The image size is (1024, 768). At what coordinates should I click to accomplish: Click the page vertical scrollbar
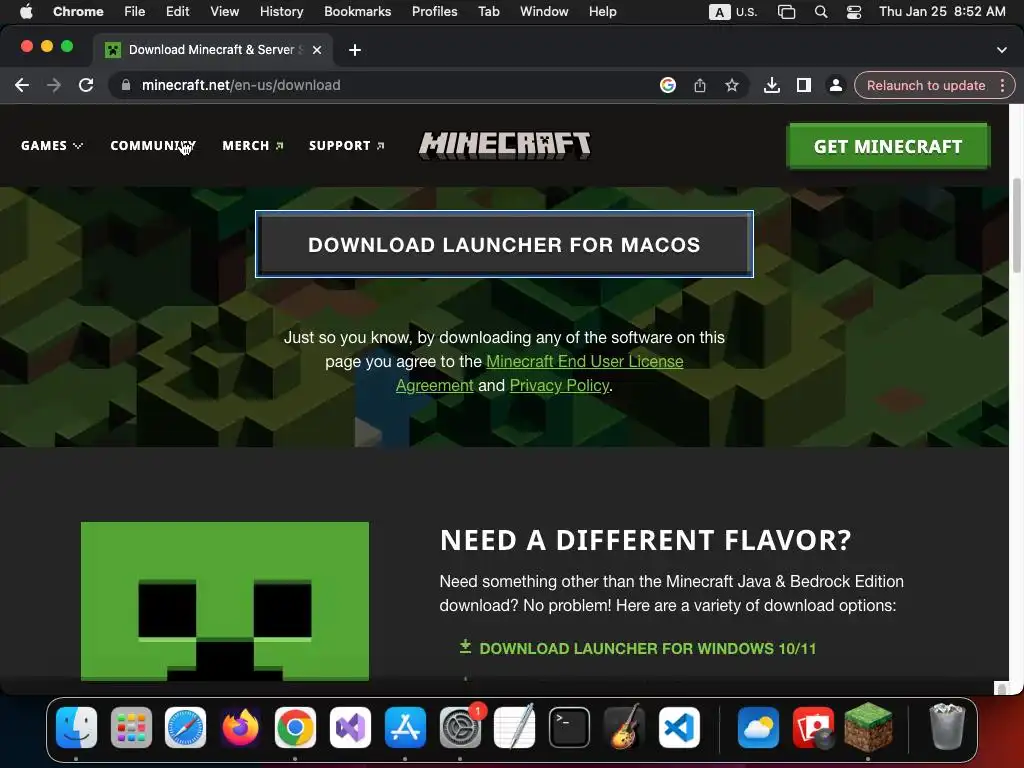click(x=1016, y=226)
